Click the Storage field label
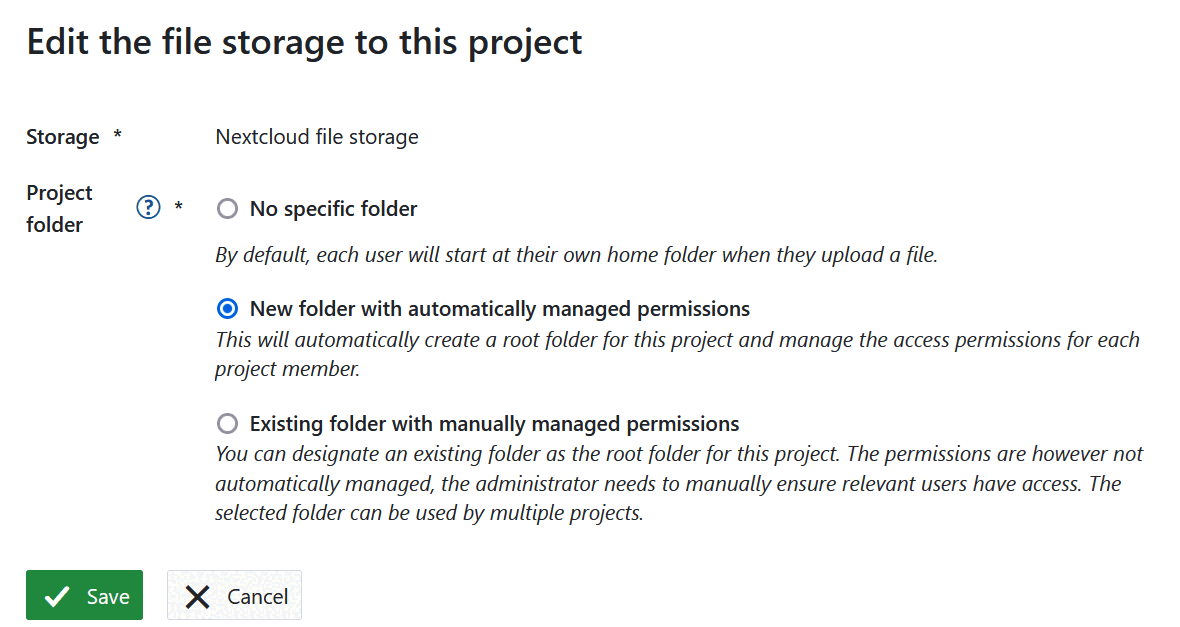1180x627 pixels. point(63,137)
